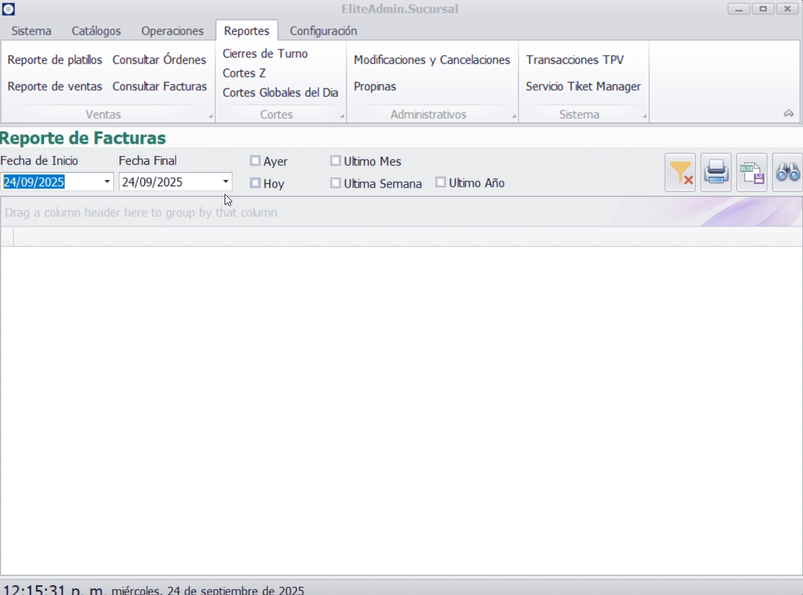Click the group-by column header panel

pyautogui.click(x=300, y=212)
